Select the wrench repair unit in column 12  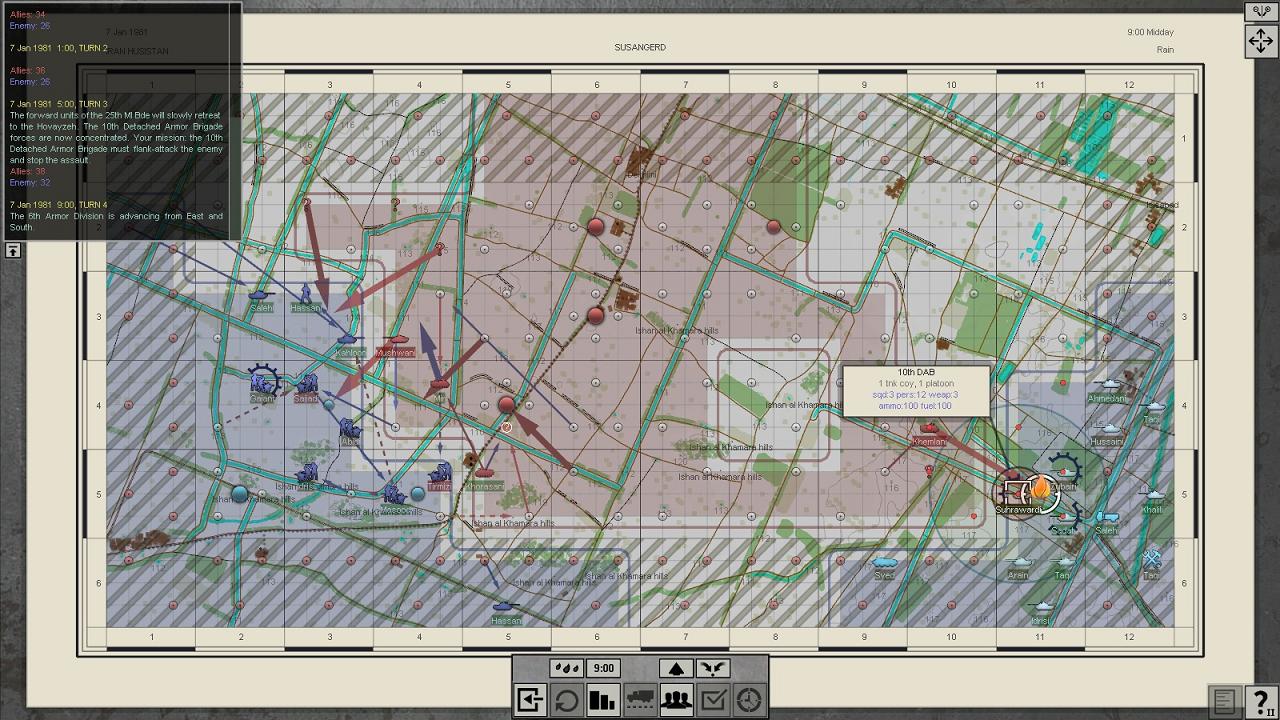click(x=1151, y=559)
